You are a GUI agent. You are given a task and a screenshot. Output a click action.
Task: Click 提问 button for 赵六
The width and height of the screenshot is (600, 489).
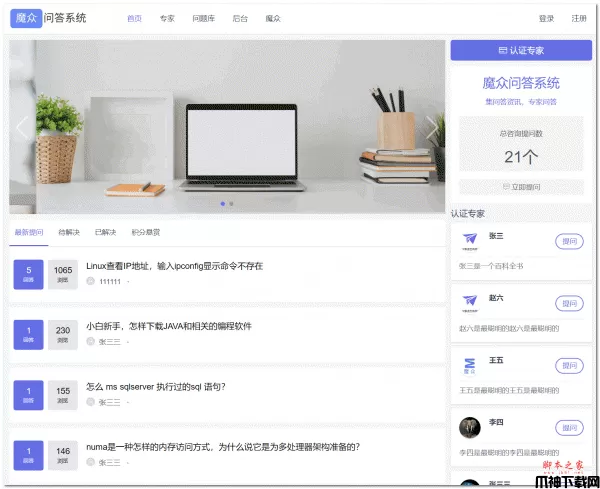coord(569,303)
